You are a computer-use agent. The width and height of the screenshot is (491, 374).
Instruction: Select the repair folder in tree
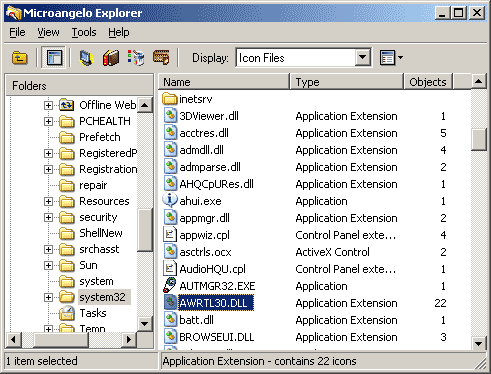(x=93, y=185)
